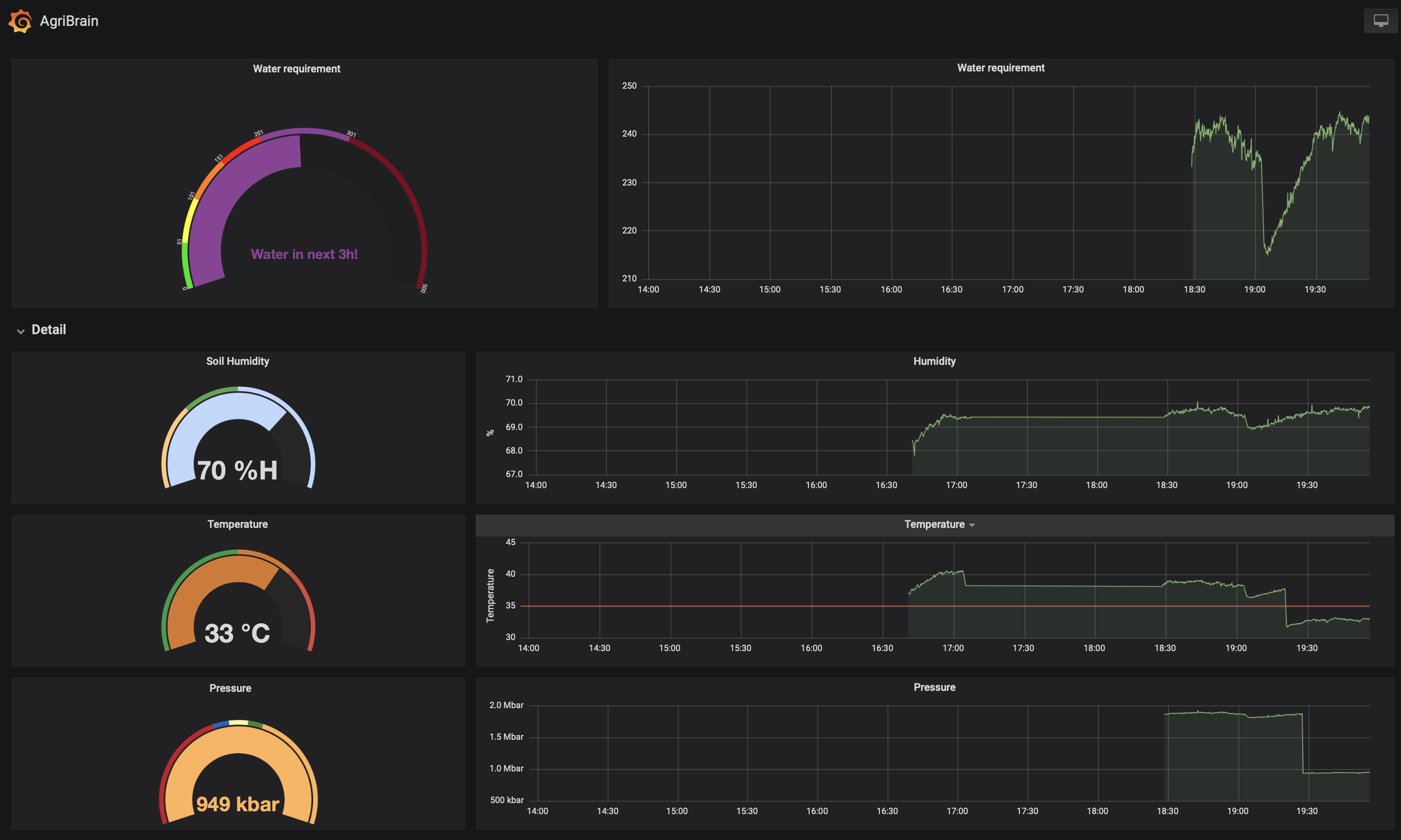Collapse the Detail row chevron
Screen dimensions: 1401x840
click(21, 331)
